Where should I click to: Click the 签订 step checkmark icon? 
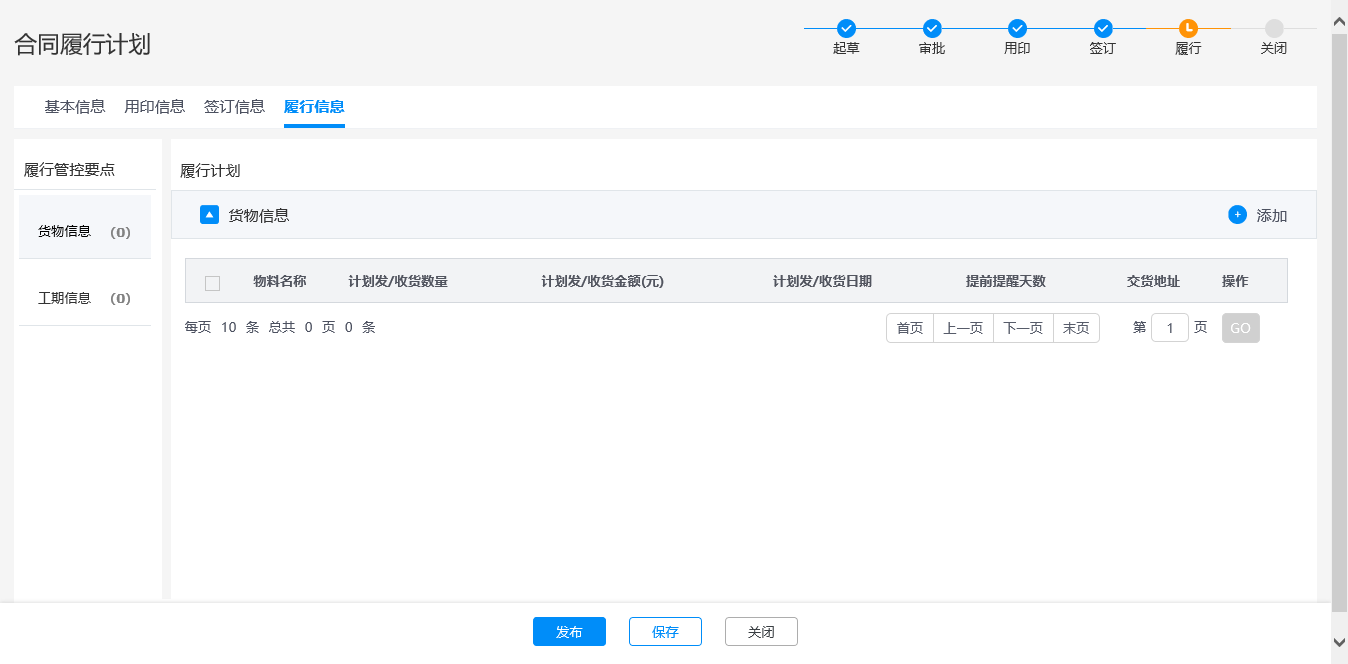point(1103,28)
